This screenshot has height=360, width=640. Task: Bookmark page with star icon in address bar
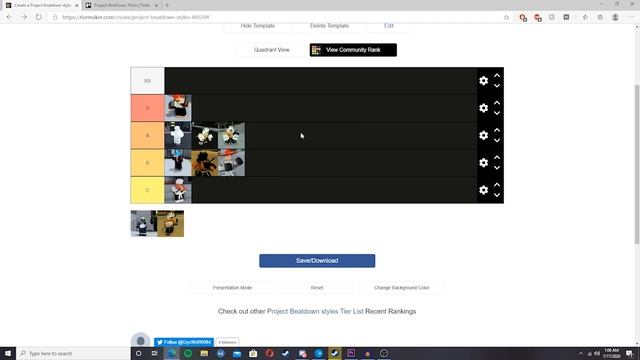[507, 17]
